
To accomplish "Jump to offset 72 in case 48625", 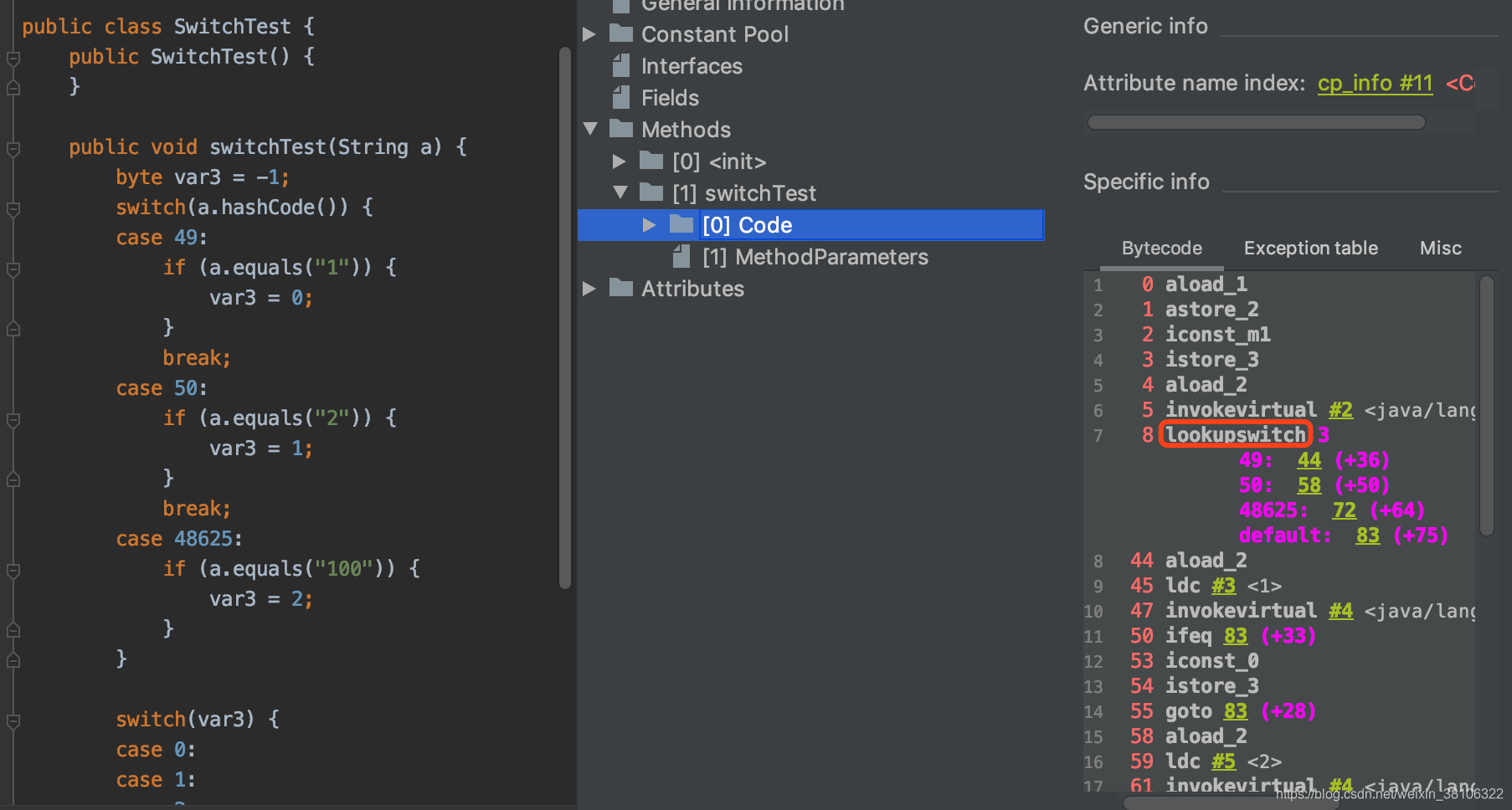I will click(1345, 510).
